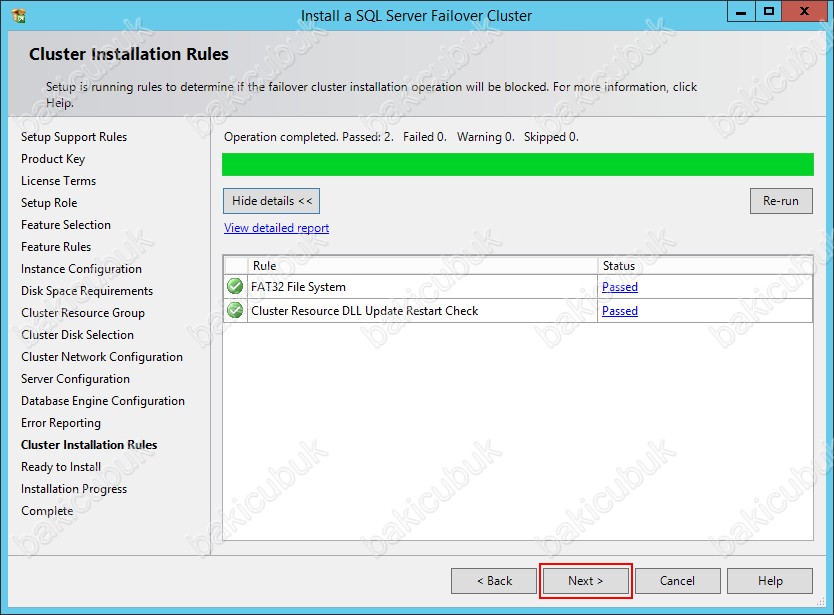This screenshot has height=615, width=834.
Task: Maximize the setup window
Action: [x=769, y=12]
